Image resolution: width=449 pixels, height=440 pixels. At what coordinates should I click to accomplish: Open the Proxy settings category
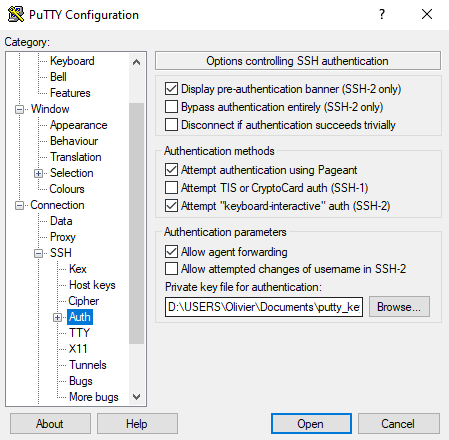tap(63, 237)
